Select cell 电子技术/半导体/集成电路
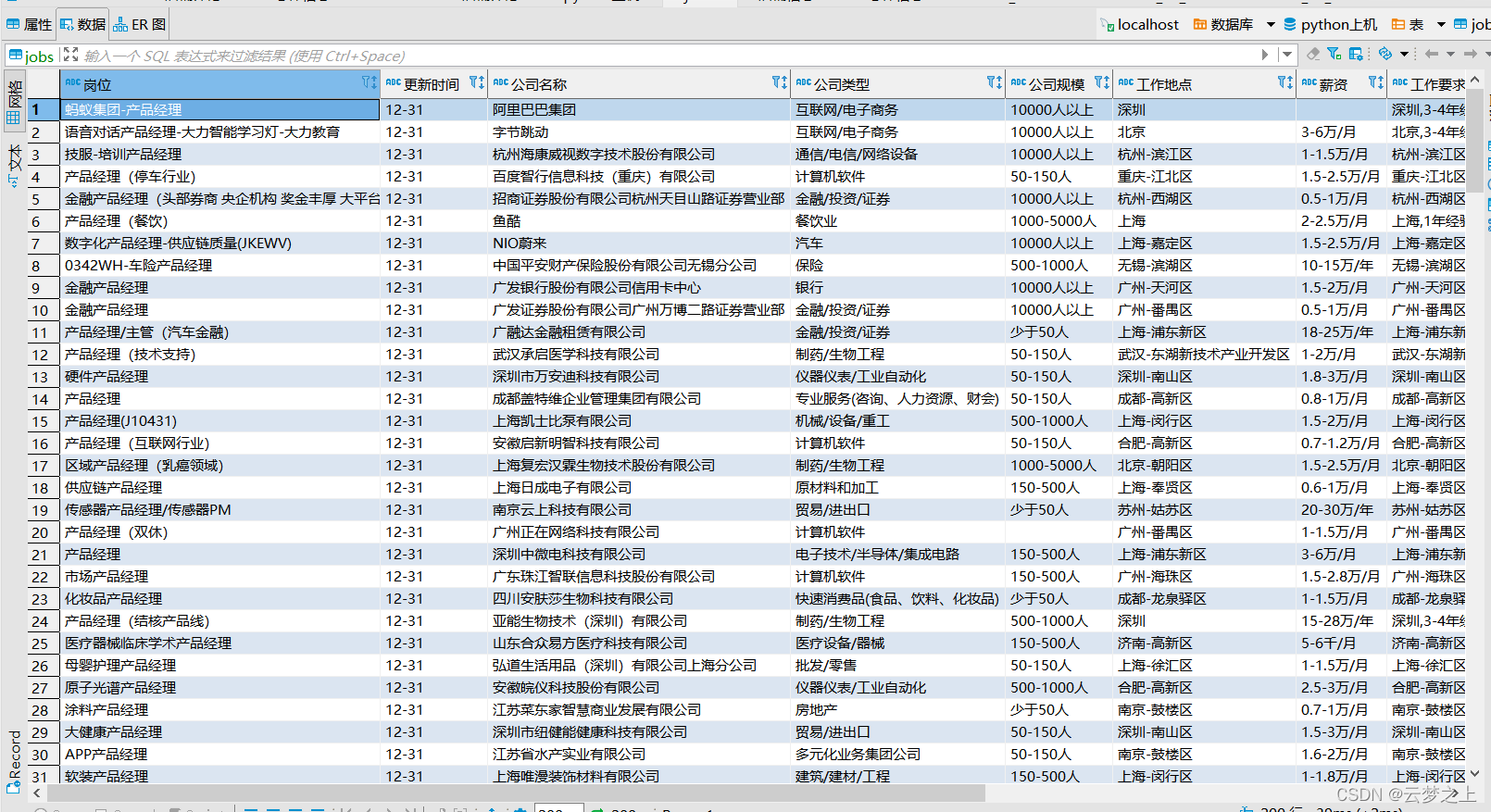The width and height of the screenshot is (1491, 812). [898, 555]
